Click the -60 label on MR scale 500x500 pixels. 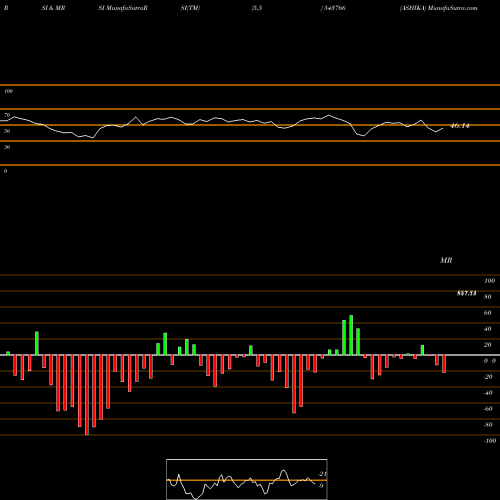point(488,409)
